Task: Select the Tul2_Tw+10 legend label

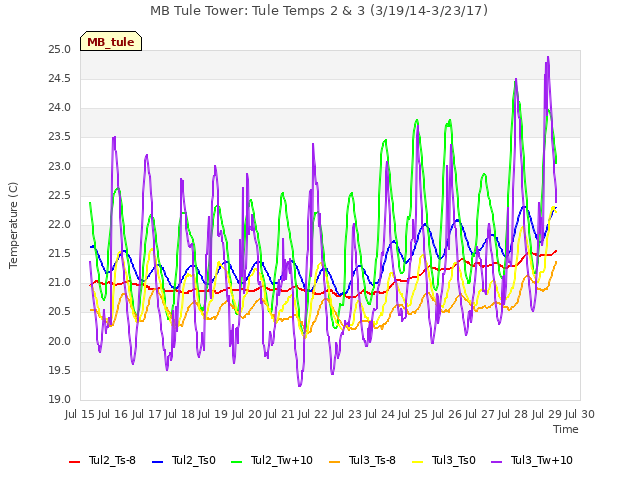Action: (282, 461)
